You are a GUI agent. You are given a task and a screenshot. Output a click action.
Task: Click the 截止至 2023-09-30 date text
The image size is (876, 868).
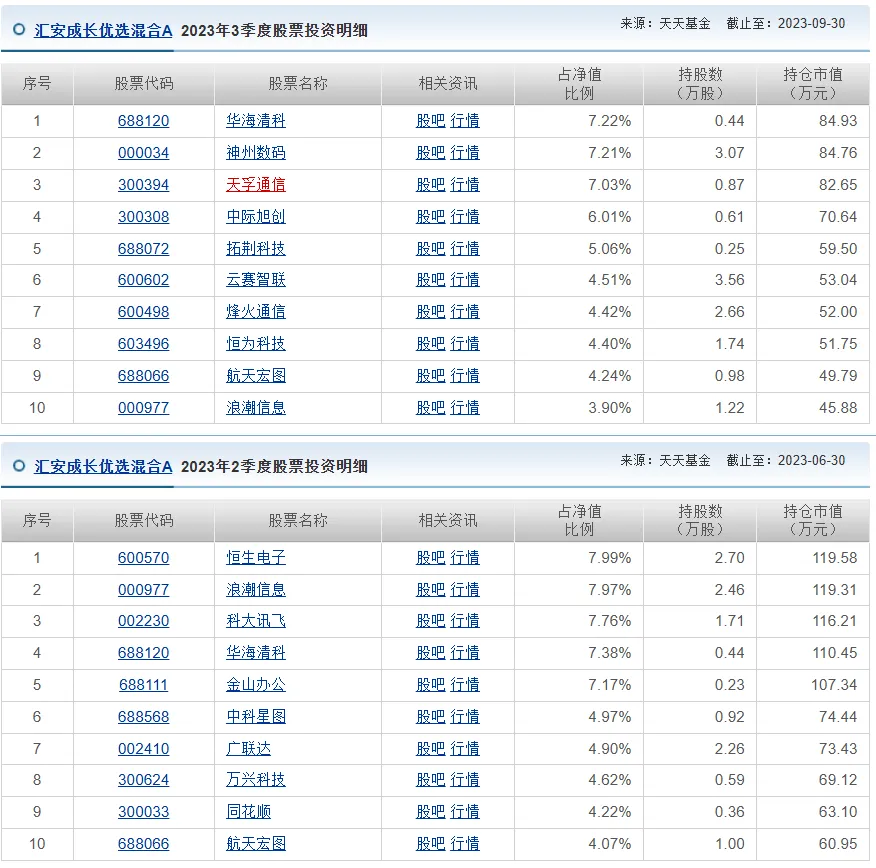click(x=785, y=23)
